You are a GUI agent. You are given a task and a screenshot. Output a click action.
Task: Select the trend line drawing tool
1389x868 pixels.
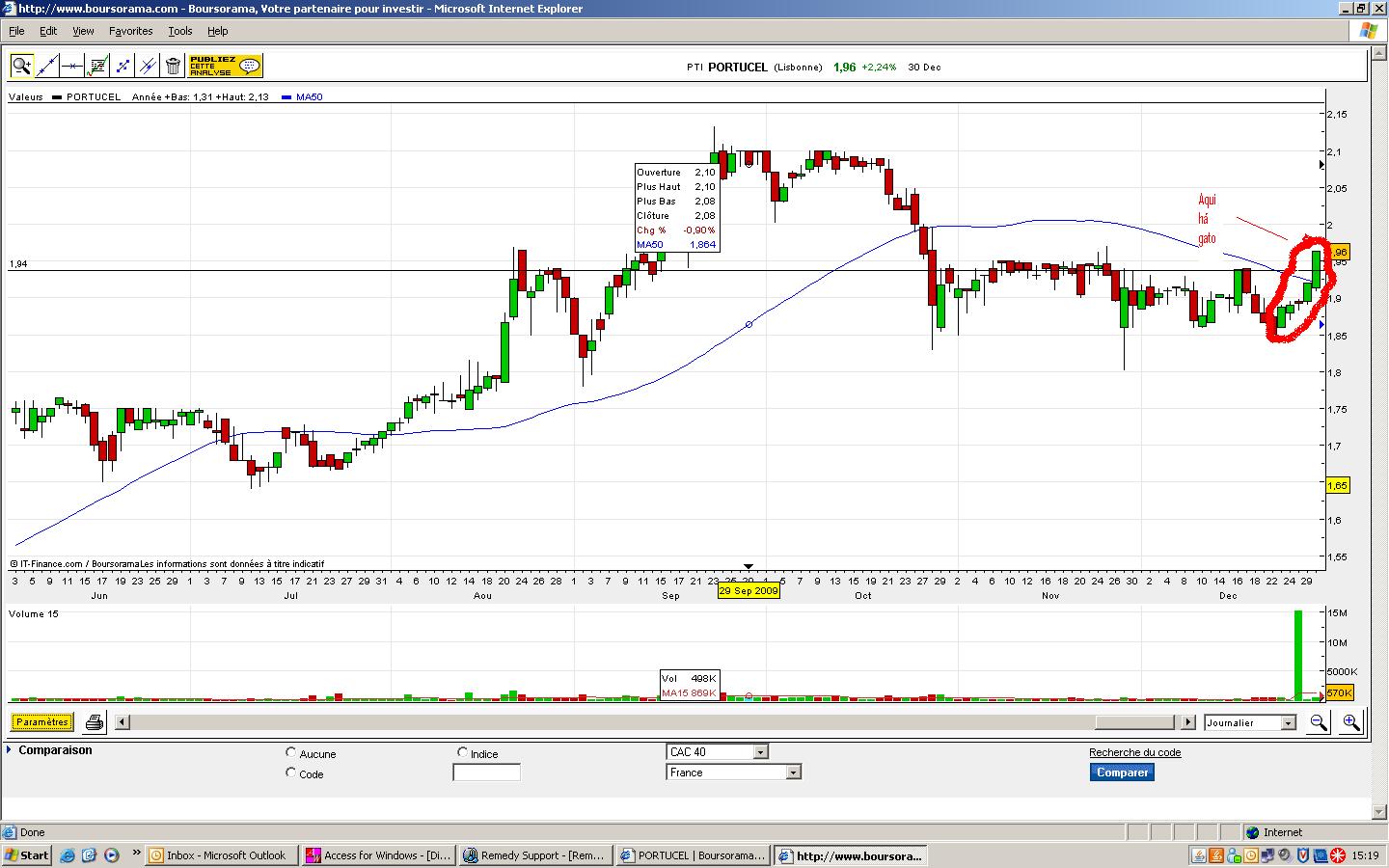(x=47, y=66)
